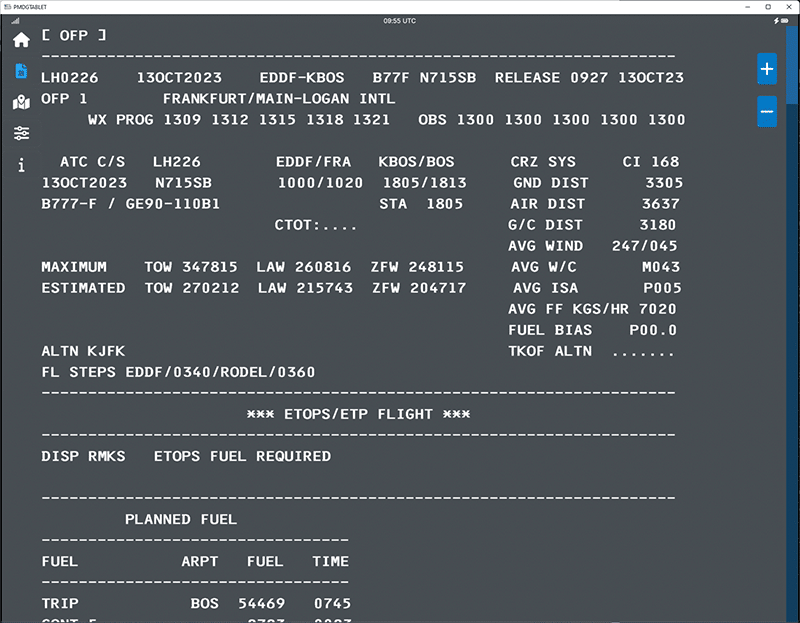Image resolution: width=800 pixels, height=623 pixels.
Task: Close the PMDGTABLET window
Action: [787, 6]
